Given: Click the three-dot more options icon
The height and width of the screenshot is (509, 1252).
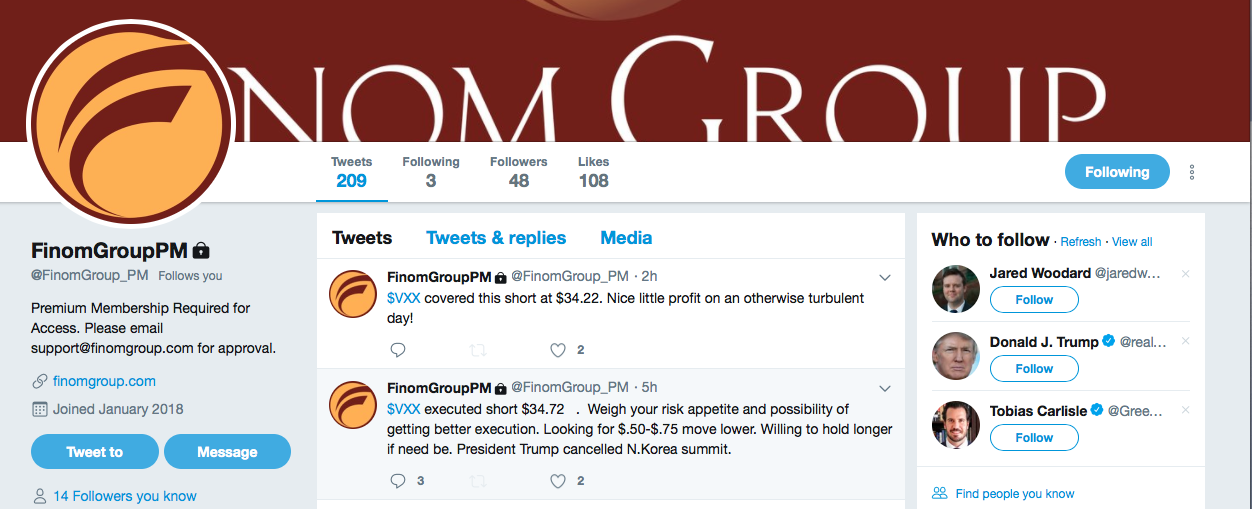Looking at the screenshot, I should coord(1192,172).
